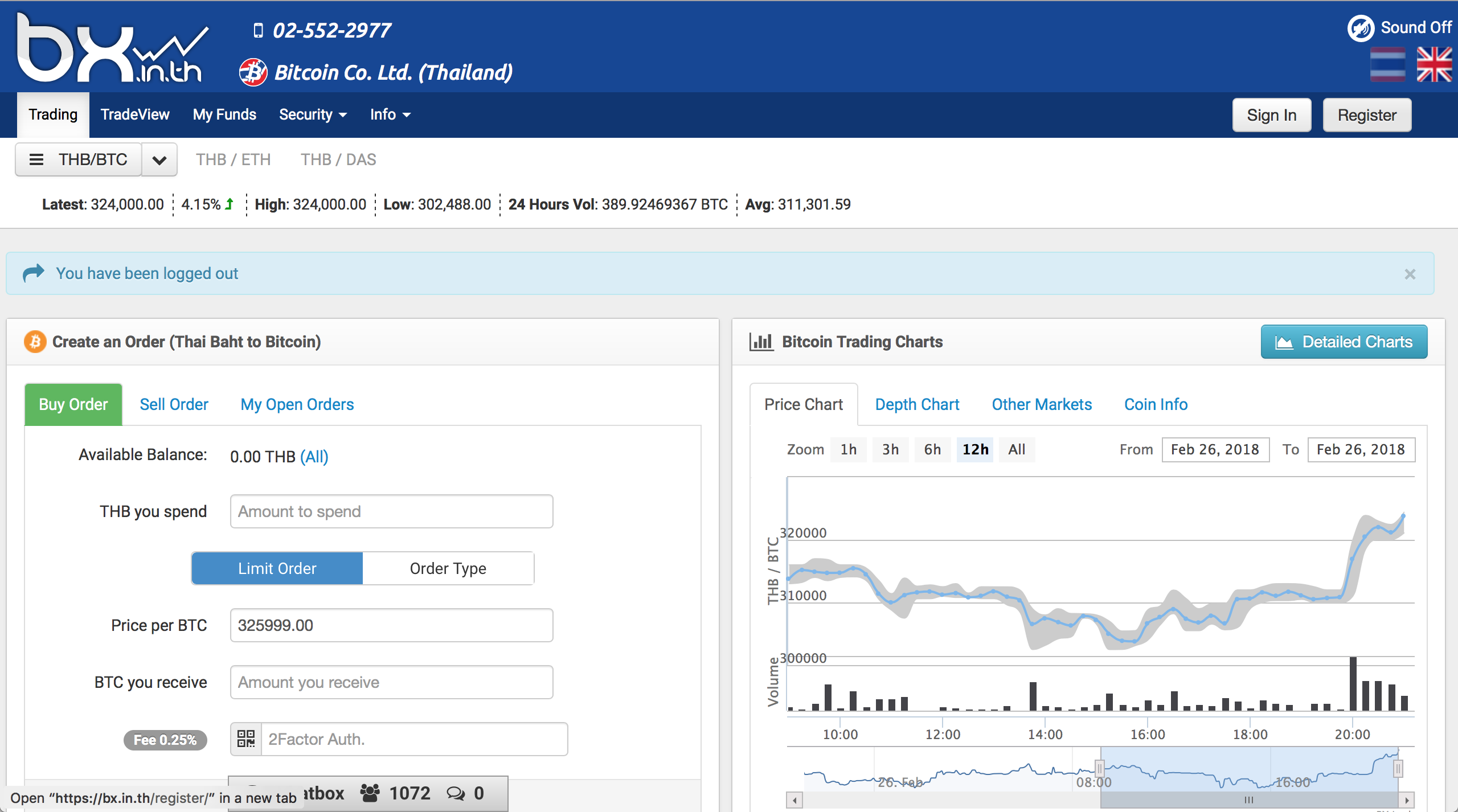1458x812 pixels.
Task: Click the Fee 0.25% badge
Action: pos(165,740)
